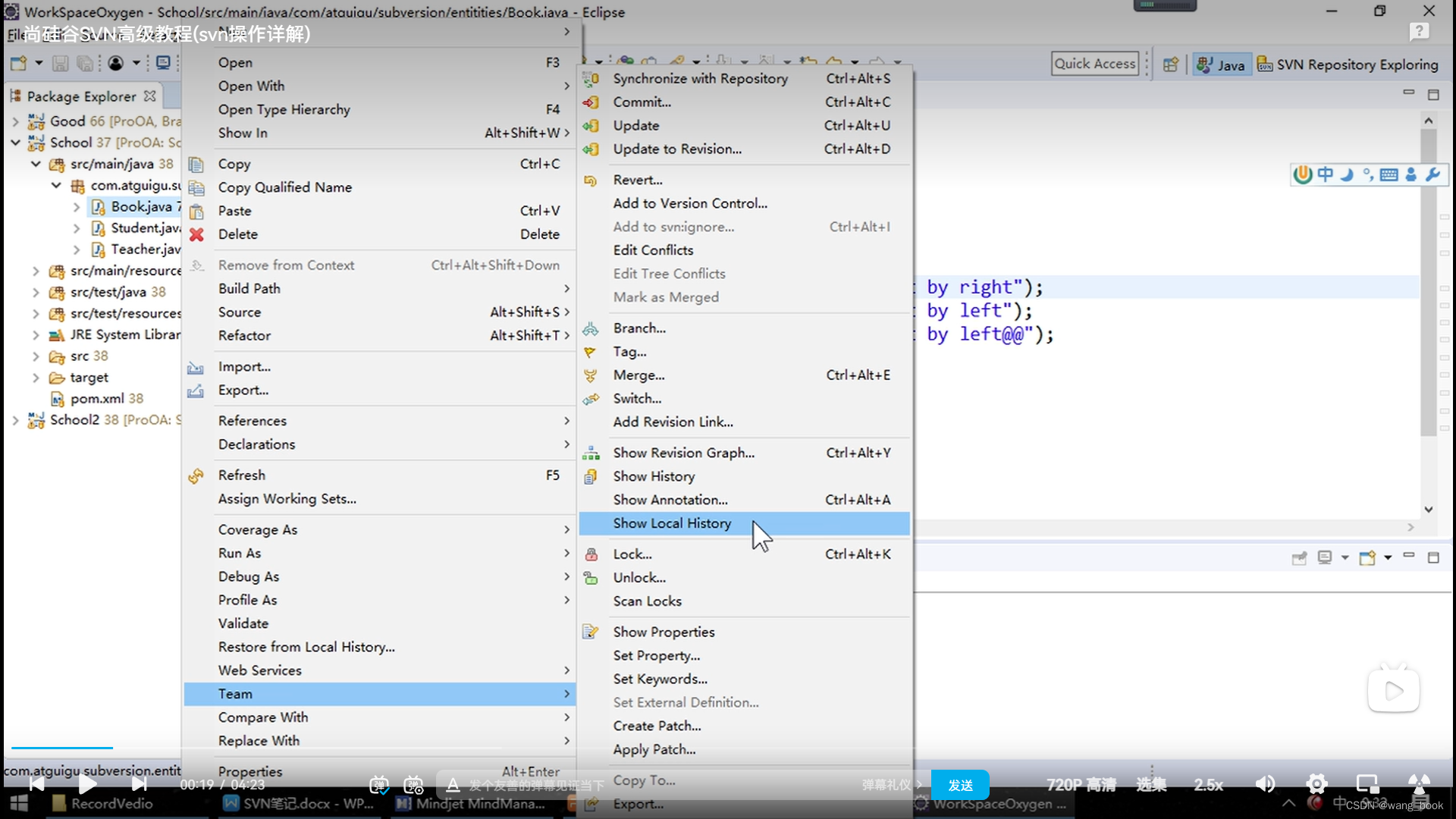
Task: Collapse src/main/java folder
Action: click(x=36, y=164)
